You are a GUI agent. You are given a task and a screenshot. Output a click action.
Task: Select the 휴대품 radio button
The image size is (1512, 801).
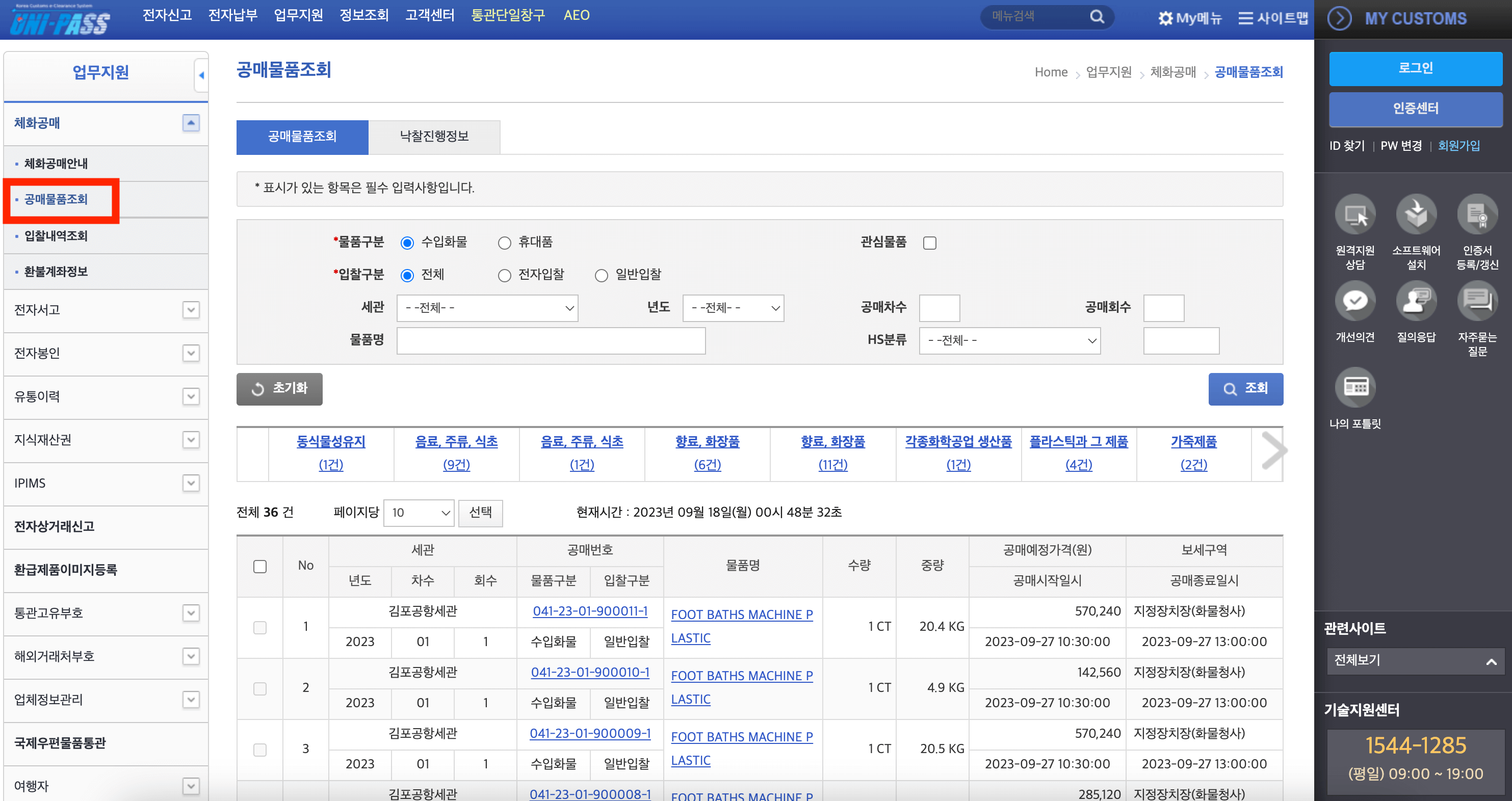tap(504, 243)
